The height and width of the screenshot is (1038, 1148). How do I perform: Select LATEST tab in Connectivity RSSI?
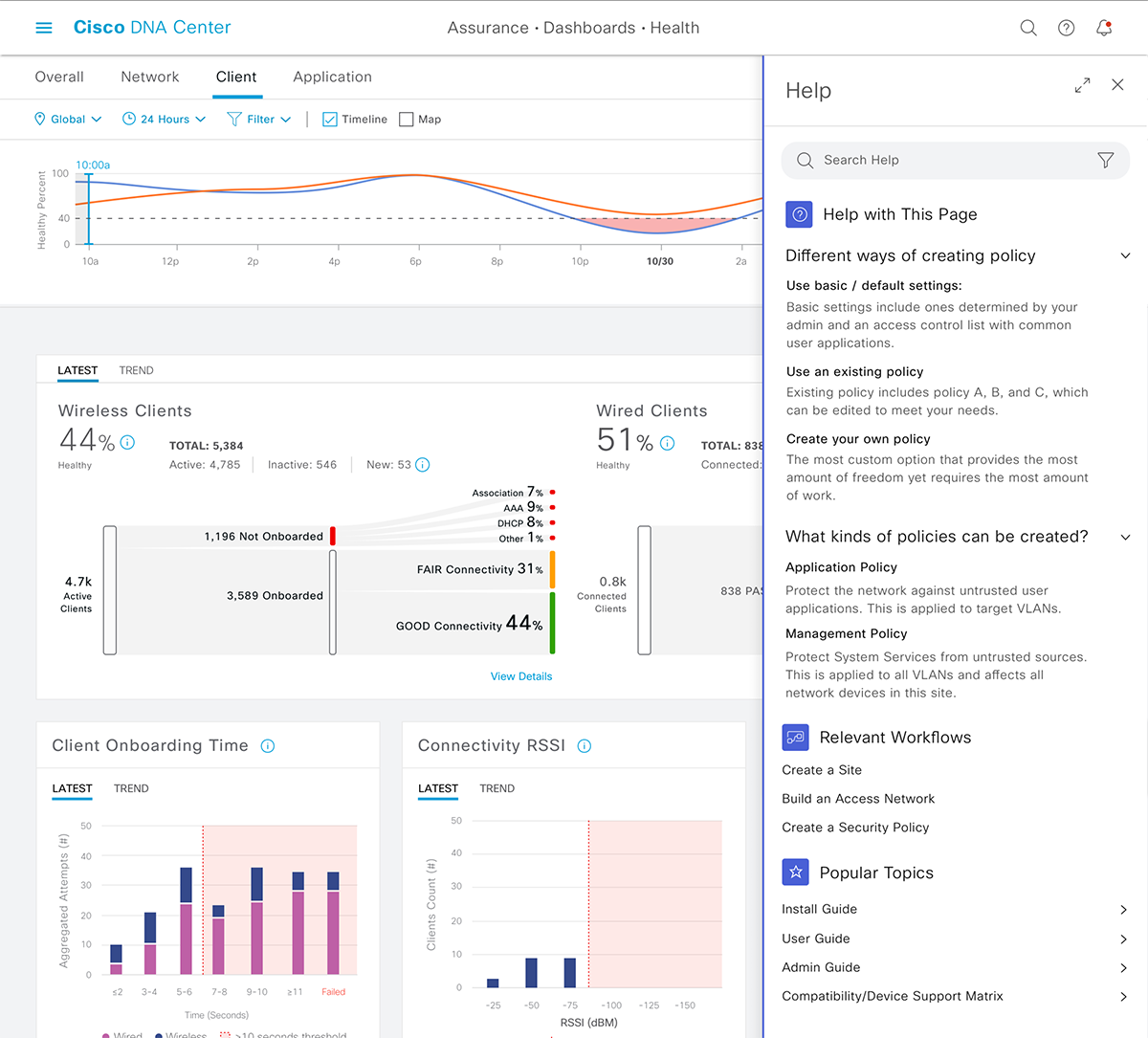pos(438,788)
